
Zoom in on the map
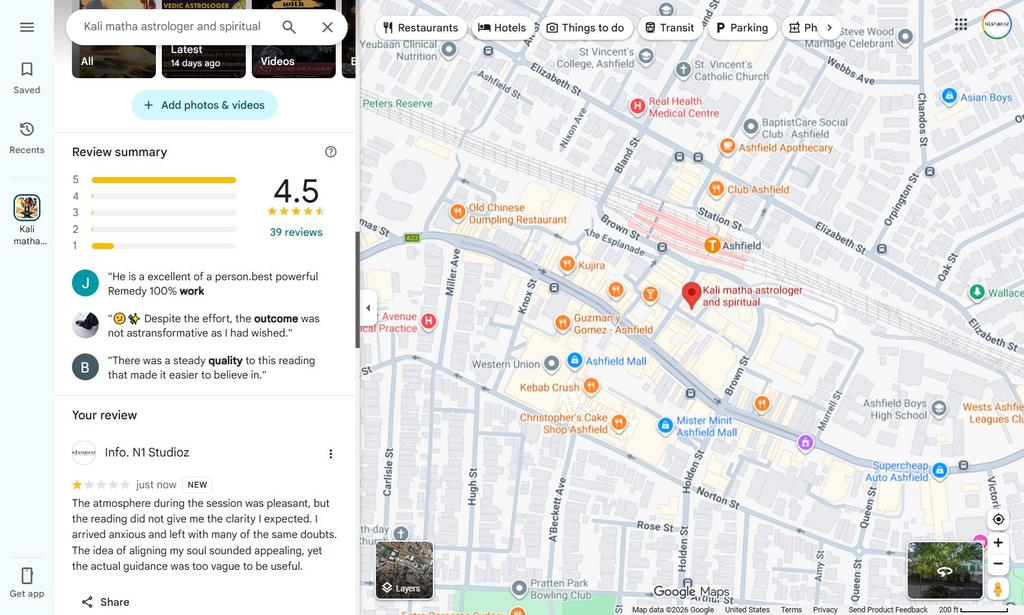998,543
